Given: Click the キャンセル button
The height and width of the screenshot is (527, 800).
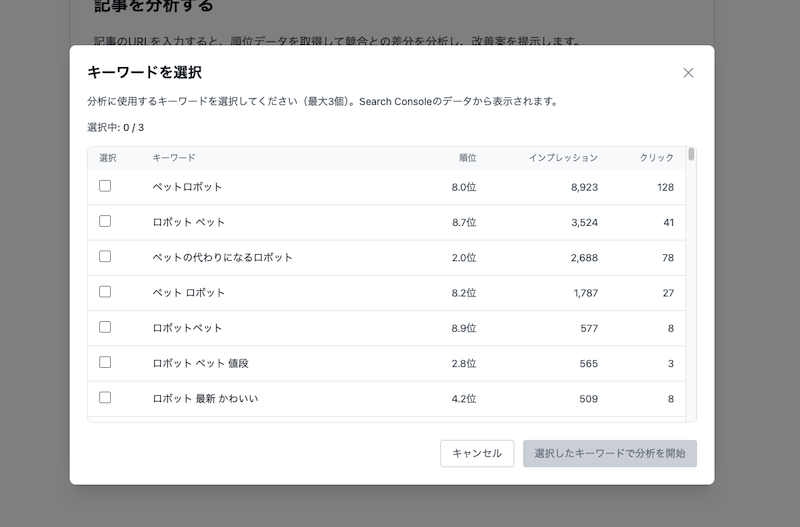Looking at the screenshot, I should pos(477,453).
